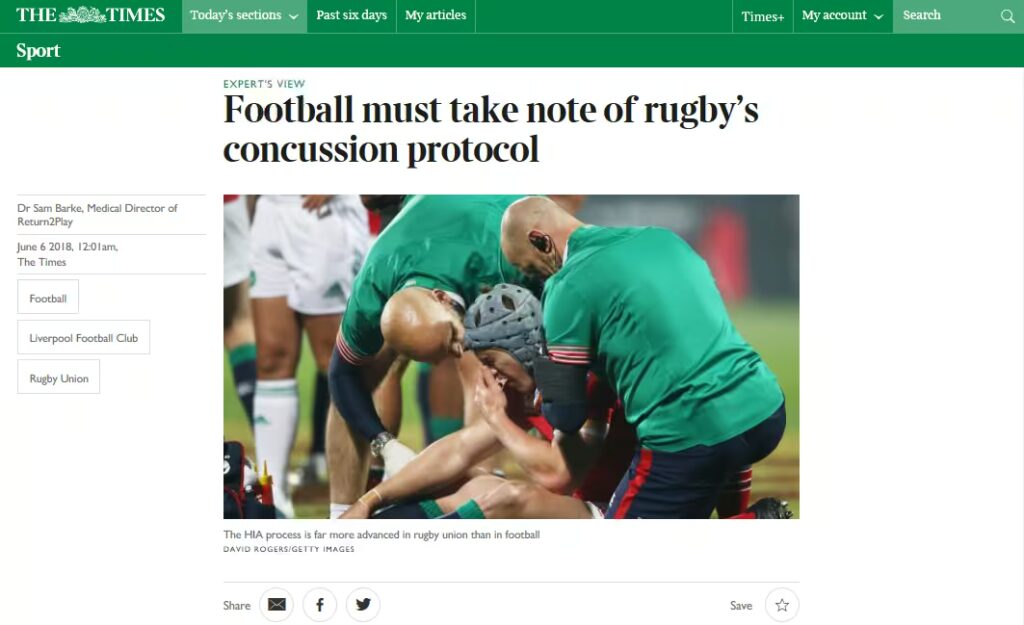Click The Times logo crest
The height and width of the screenshot is (625, 1024).
pos(82,15)
